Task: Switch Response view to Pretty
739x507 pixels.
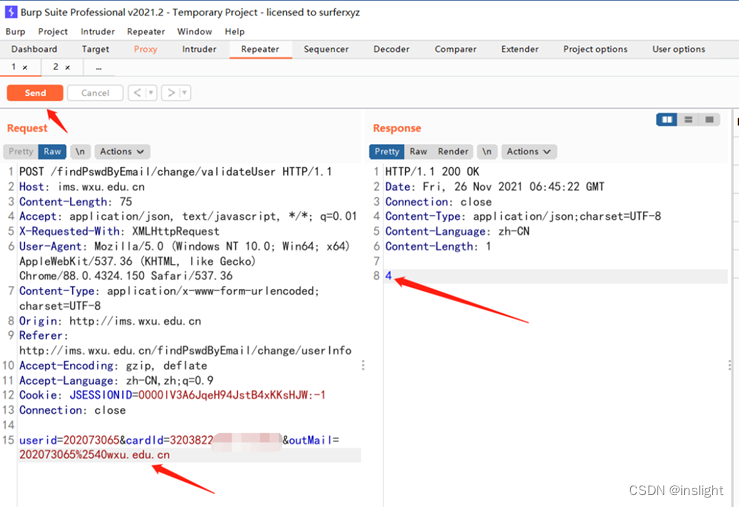Action: pyautogui.click(x=387, y=151)
